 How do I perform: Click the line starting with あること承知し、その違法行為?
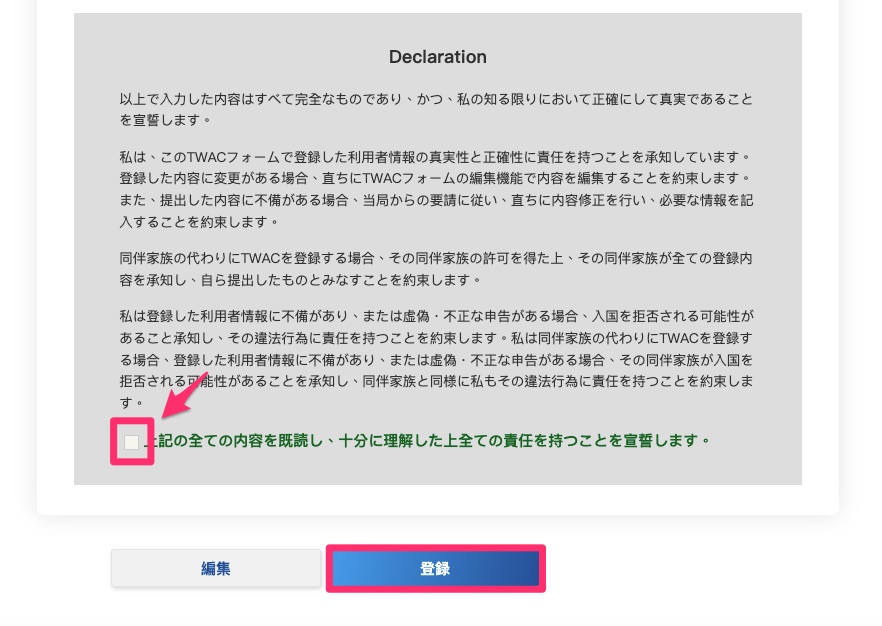[x=436, y=335]
